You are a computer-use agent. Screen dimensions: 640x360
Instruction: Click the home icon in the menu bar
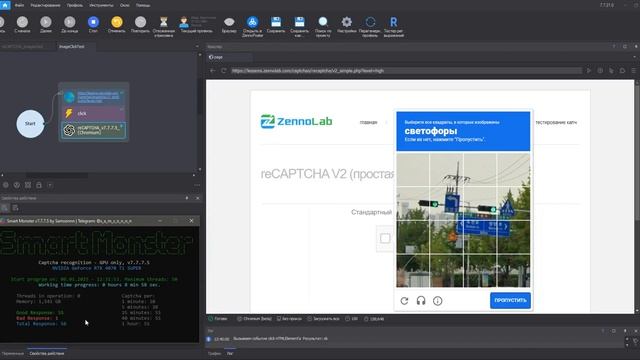(x=5, y=5)
